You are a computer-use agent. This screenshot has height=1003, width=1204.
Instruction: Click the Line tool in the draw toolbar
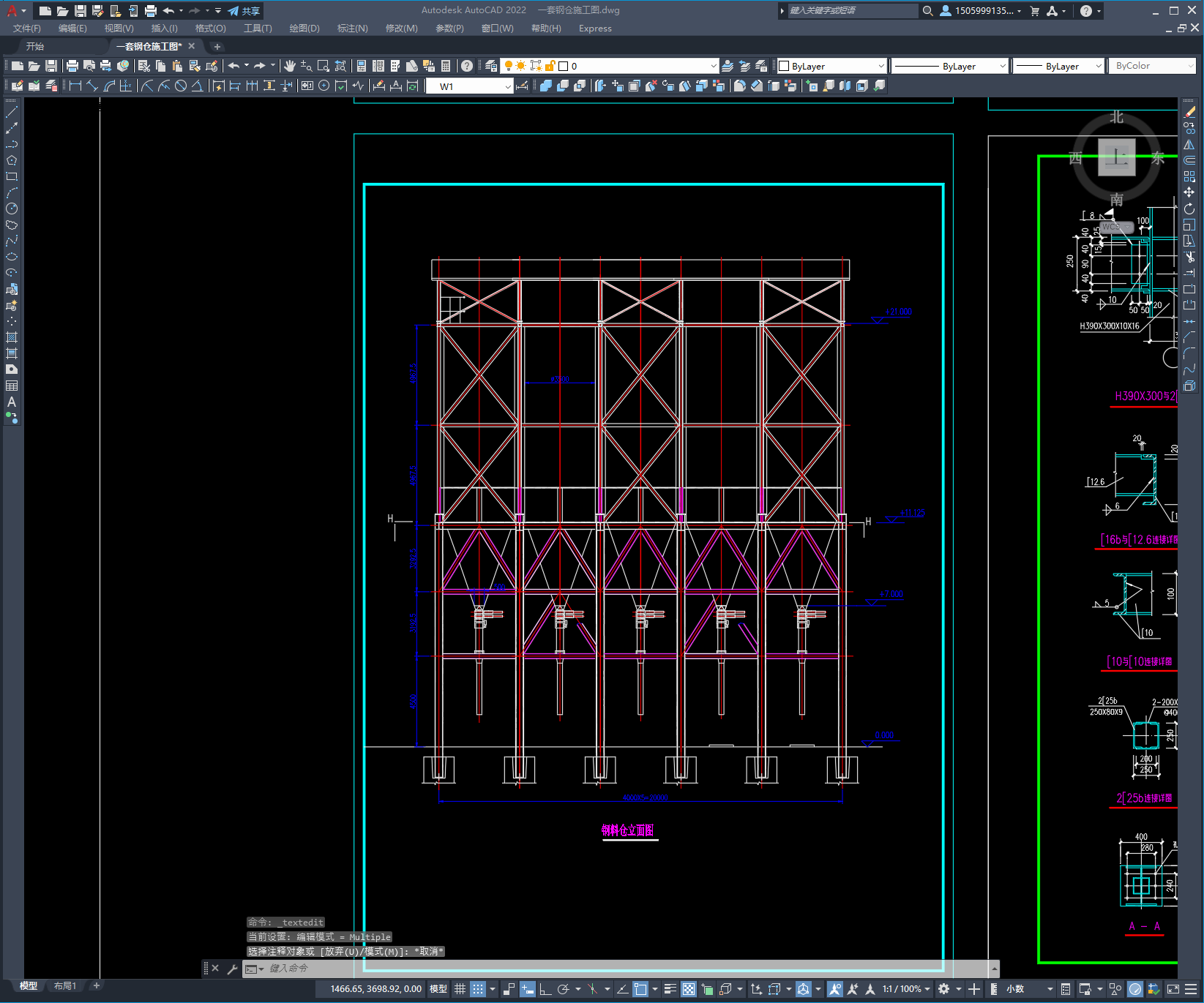point(12,112)
